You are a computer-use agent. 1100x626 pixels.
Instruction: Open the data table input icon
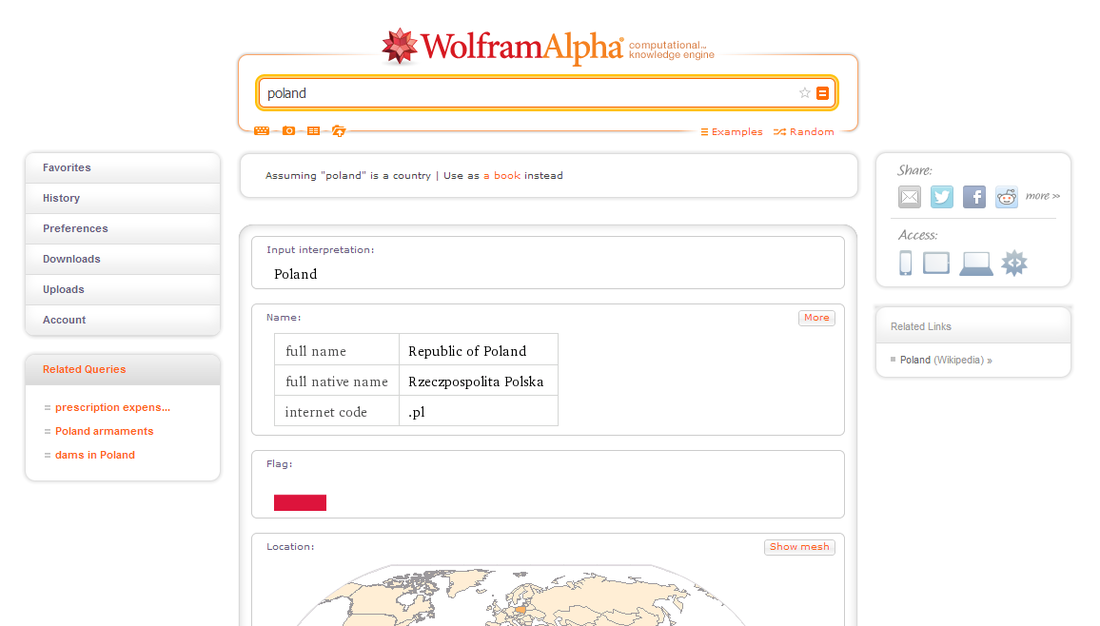pyautogui.click(x=314, y=131)
